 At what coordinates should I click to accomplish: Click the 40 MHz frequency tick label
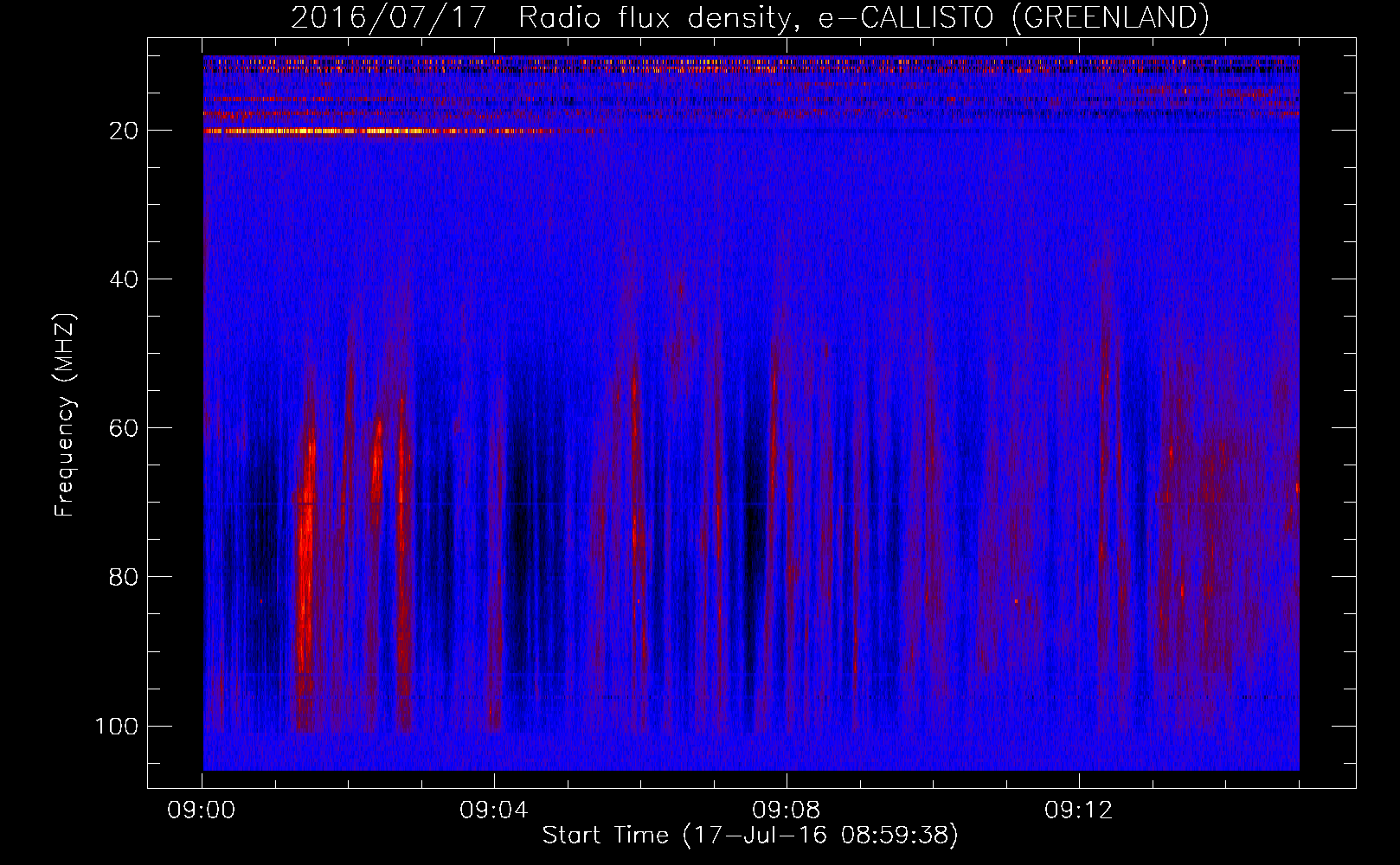(124, 279)
